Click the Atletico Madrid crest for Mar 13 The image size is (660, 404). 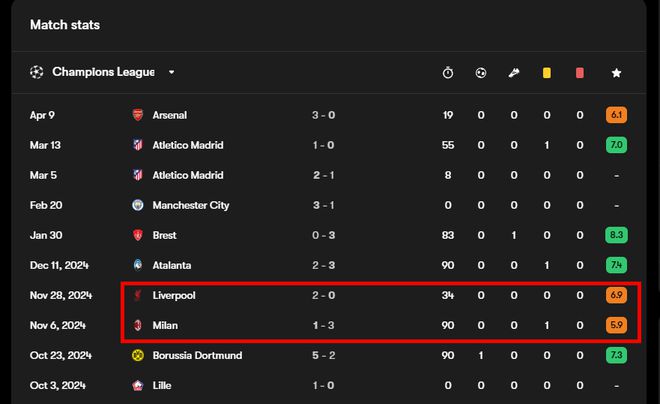point(138,145)
